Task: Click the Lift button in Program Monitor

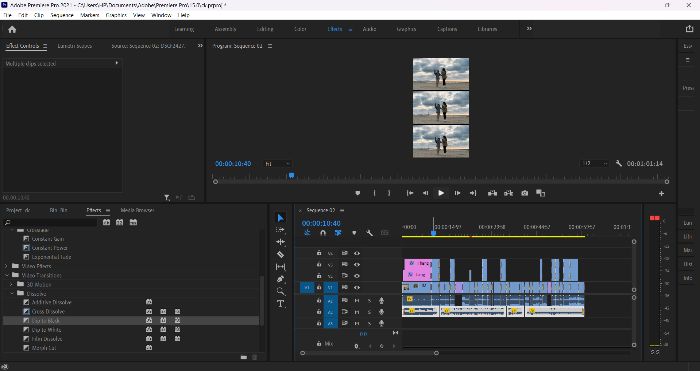Action: pos(492,193)
